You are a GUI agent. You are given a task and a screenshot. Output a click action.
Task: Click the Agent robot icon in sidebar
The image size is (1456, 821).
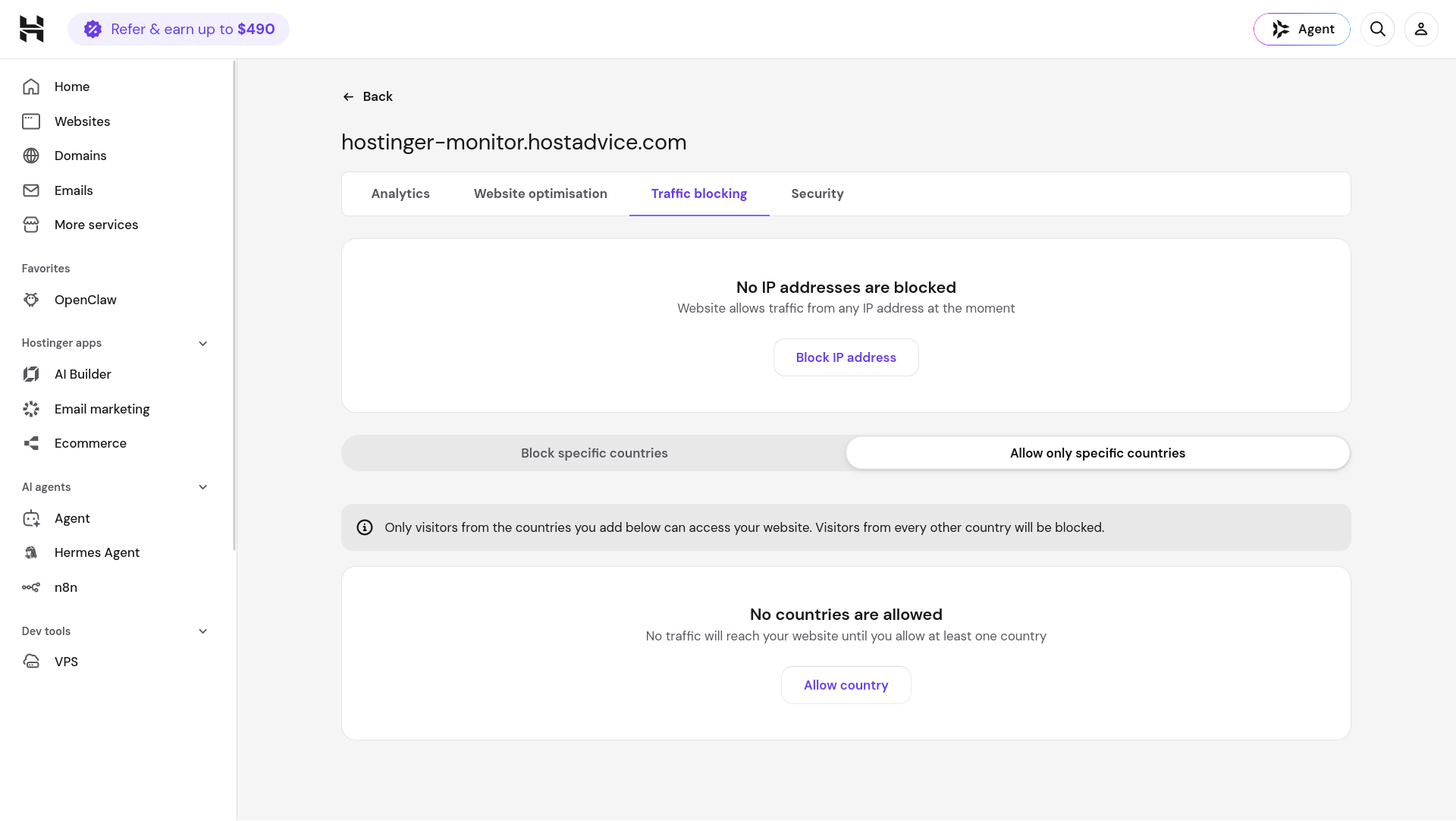[31, 518]
